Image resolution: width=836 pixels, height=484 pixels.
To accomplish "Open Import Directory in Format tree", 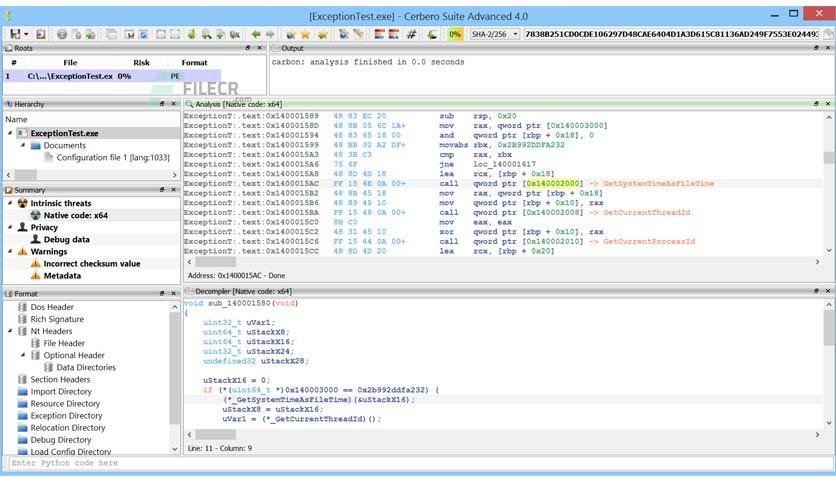I will point(61,392).
